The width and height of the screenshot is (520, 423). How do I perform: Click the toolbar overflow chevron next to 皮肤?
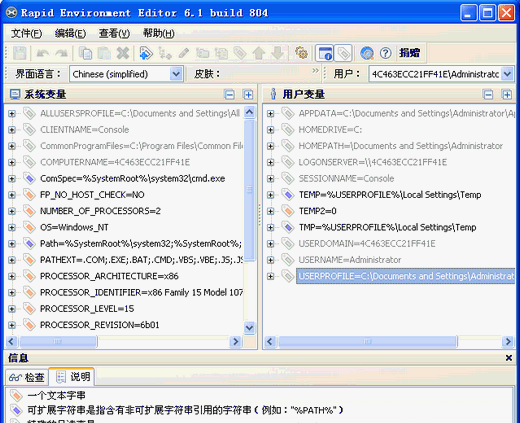tap(315, 70)
